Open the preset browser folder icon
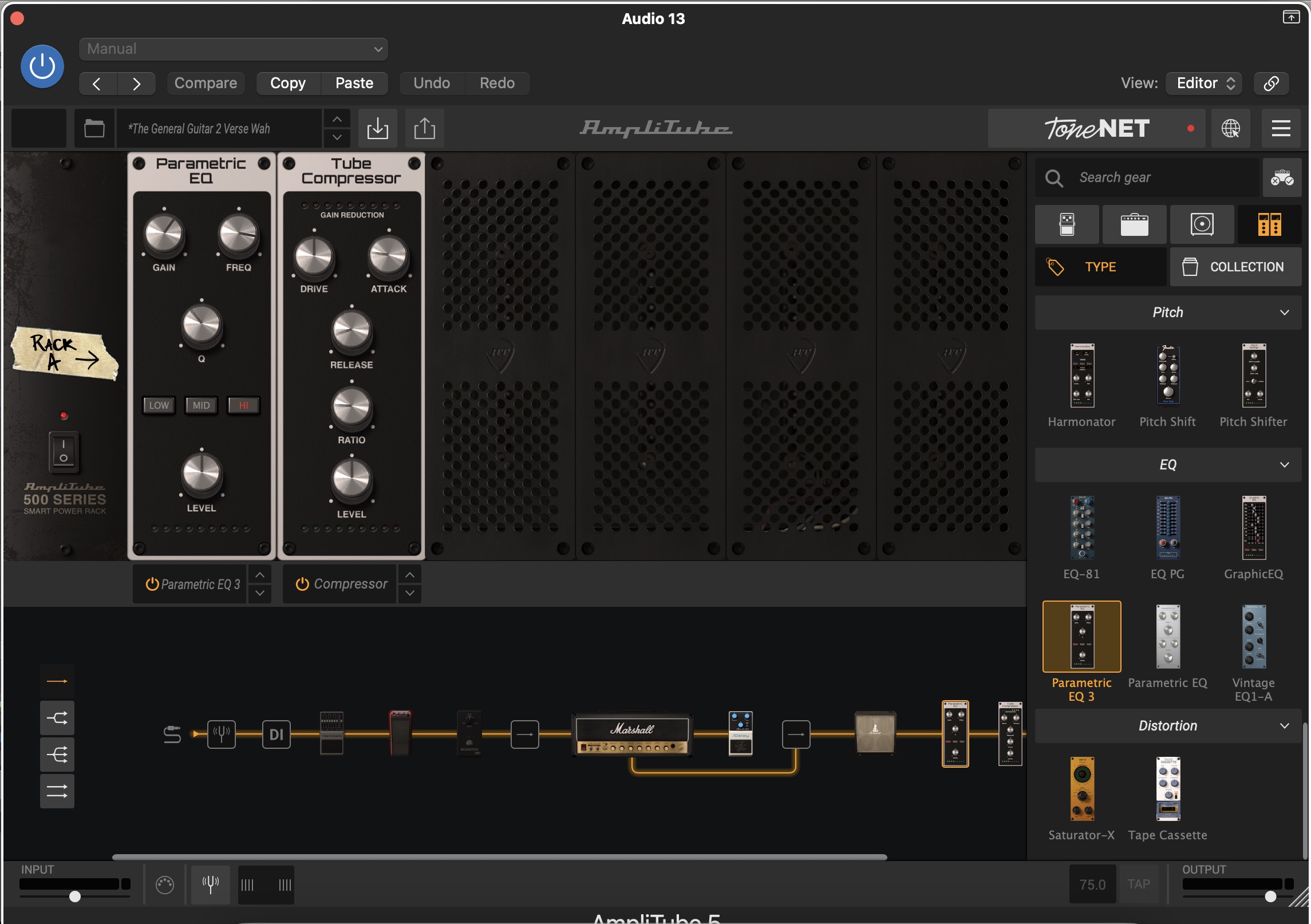Screen dimensions: 1311x924 [94, 128]
